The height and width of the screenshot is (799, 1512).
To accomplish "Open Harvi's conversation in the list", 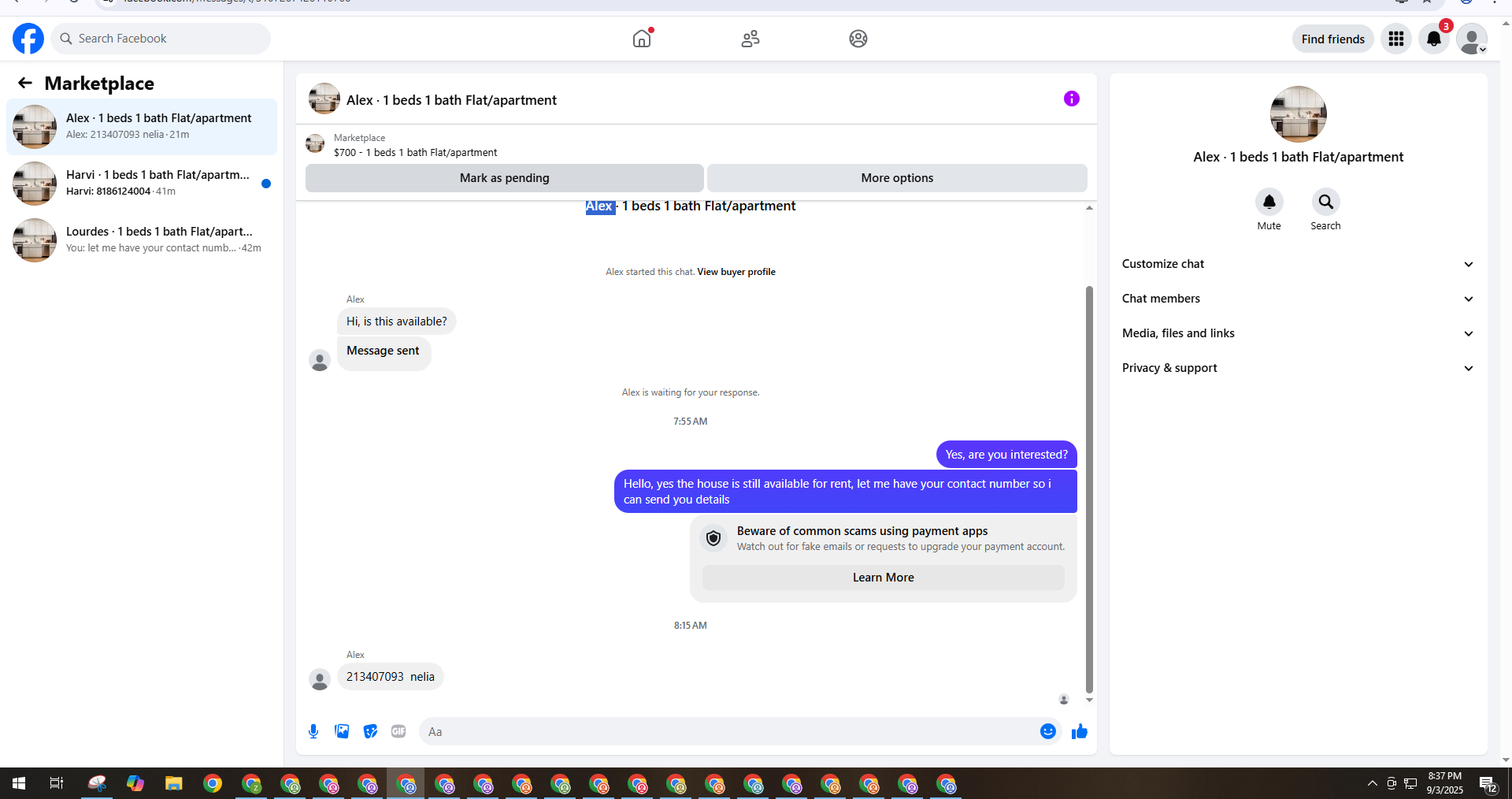I will [142, 184].
